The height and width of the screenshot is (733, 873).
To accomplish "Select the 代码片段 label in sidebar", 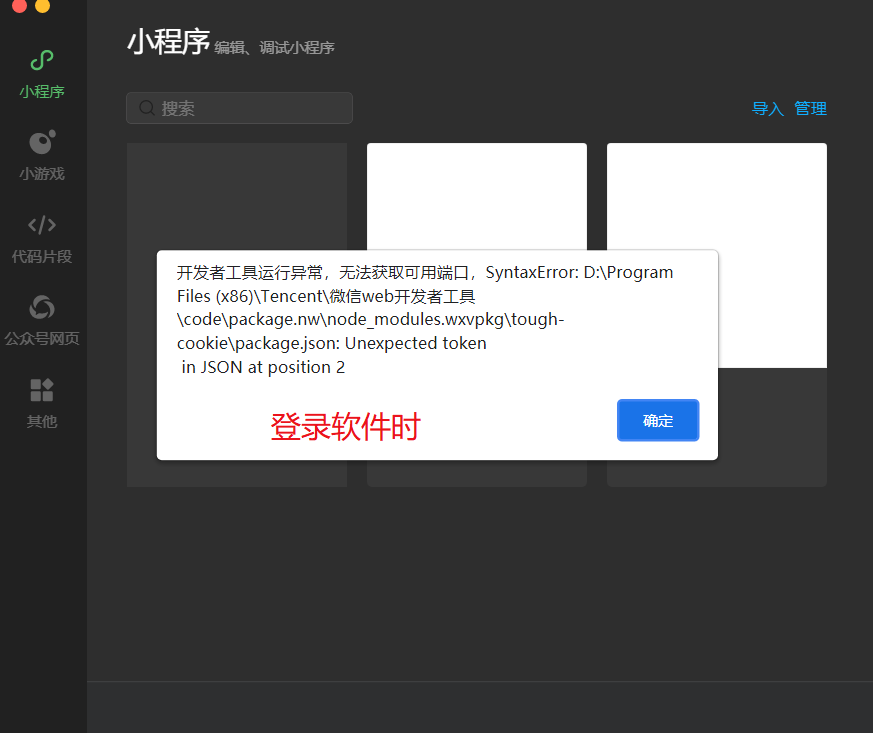I will pyautogui.click(x=42, y=256).
